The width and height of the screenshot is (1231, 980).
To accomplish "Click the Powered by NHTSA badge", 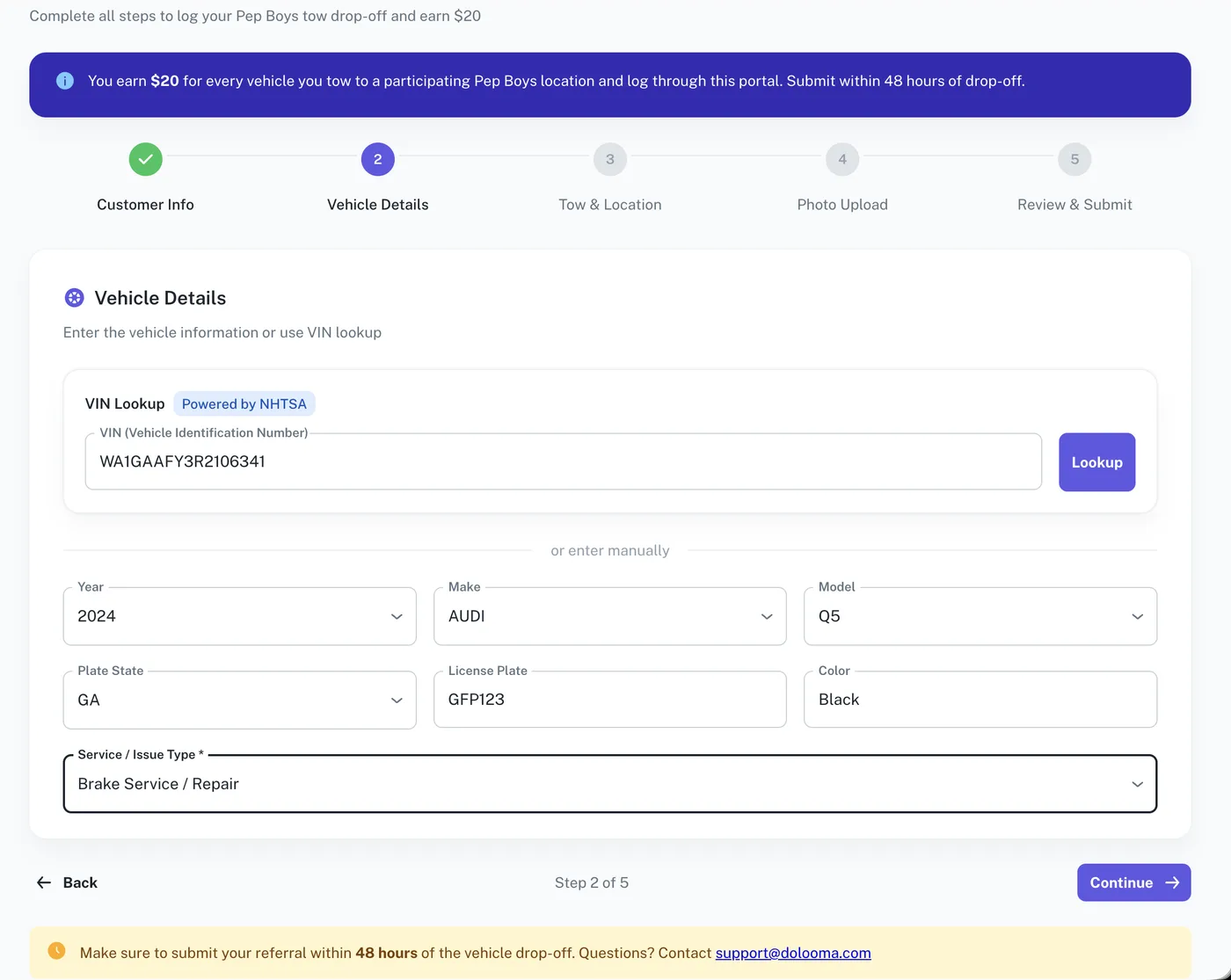I will (244, 403).
